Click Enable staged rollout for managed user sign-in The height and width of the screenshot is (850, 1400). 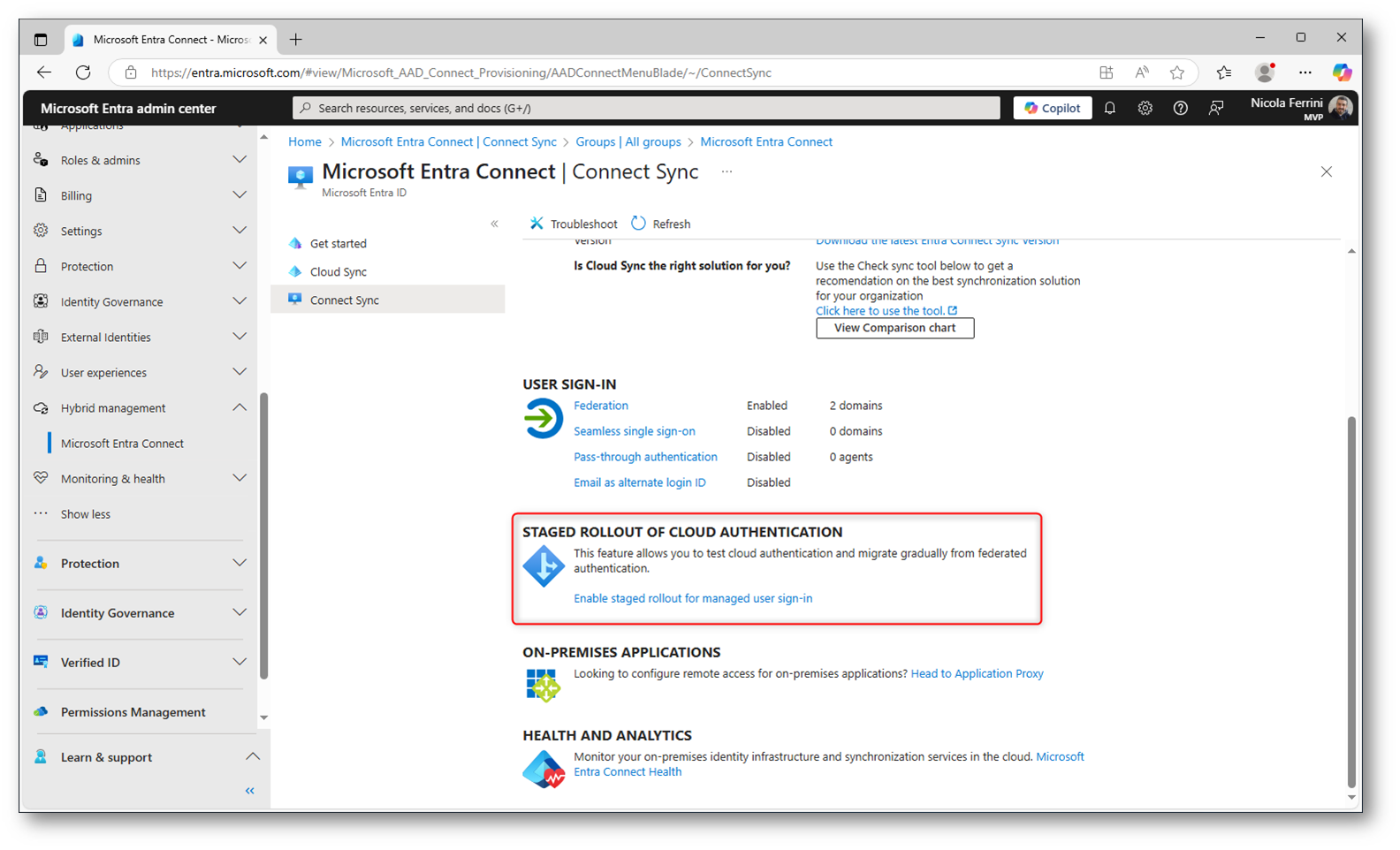(693, 598)
